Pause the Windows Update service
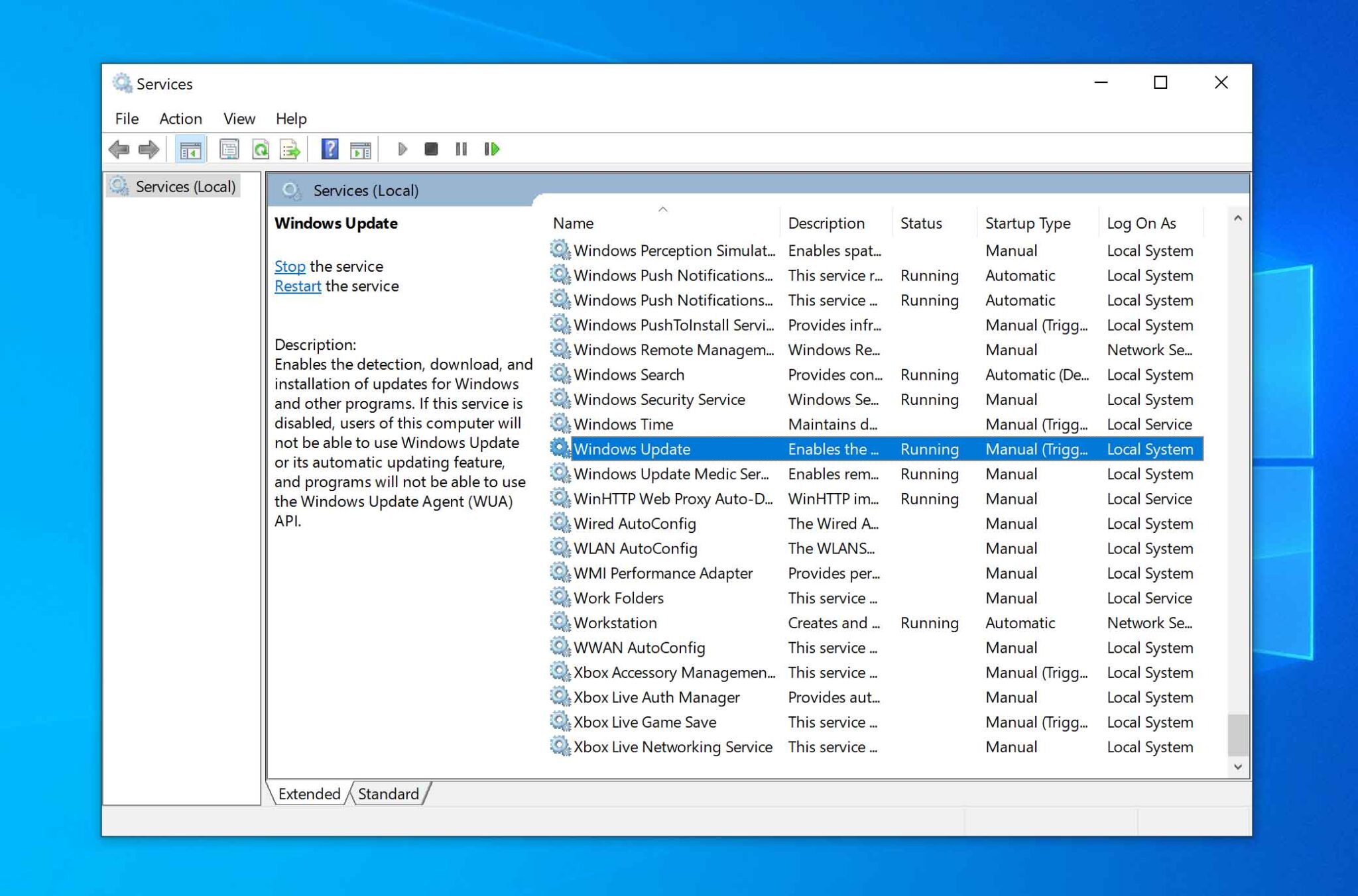The image size is (1358, 896). click(462, 148)
